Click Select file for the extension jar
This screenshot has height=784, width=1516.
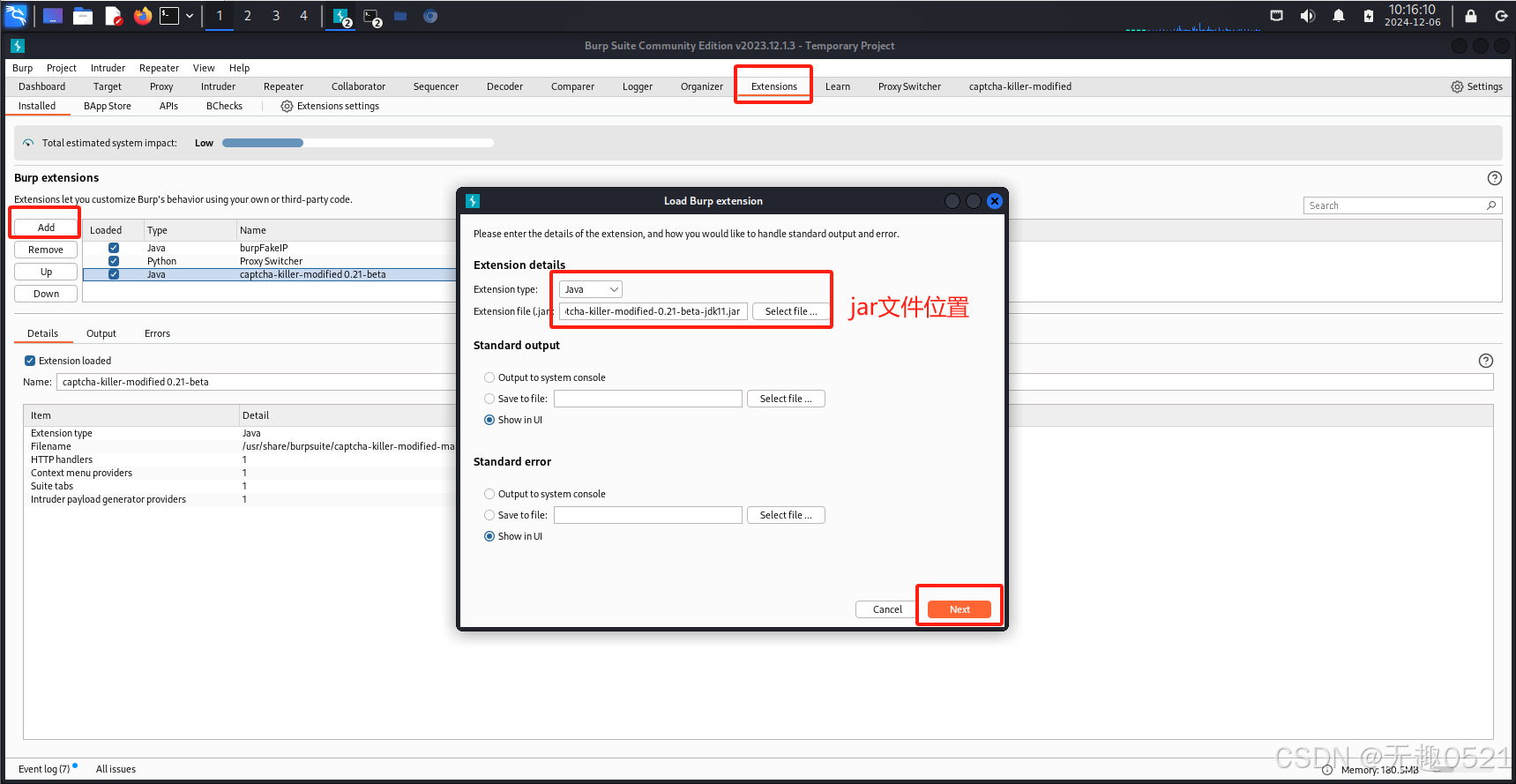point(790,311)
